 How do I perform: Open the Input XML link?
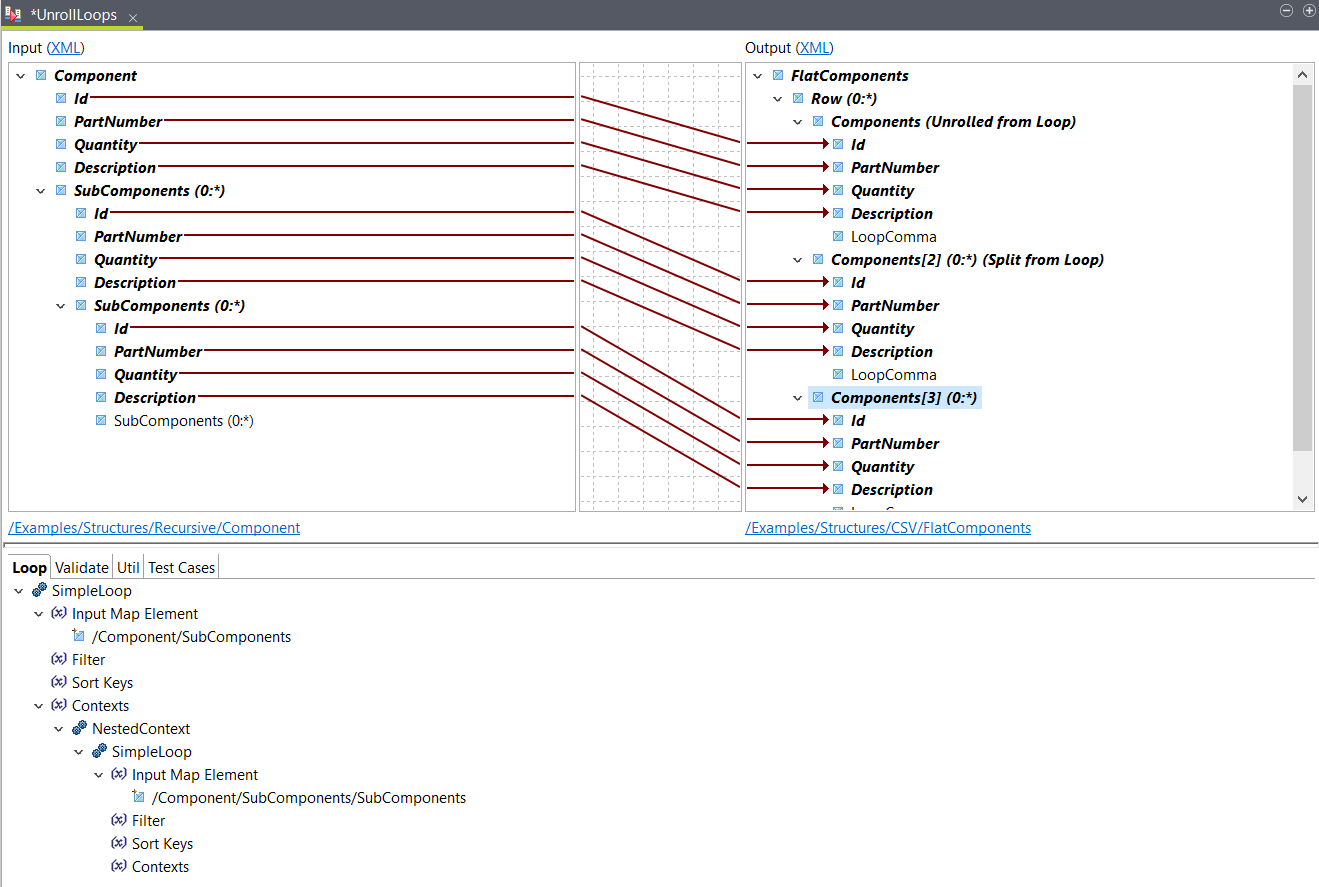point(64,47)
